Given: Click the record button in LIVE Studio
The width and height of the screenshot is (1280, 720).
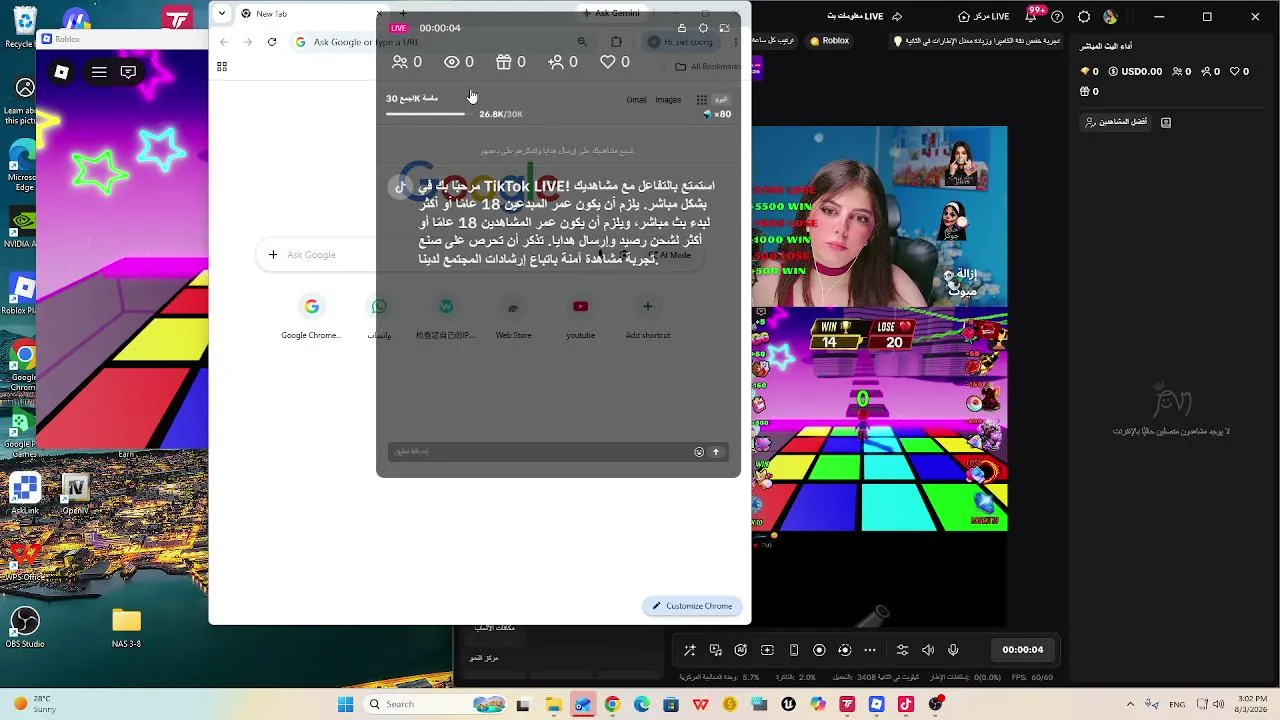Looking at the screenshot, I should click(x=819, y=650).
